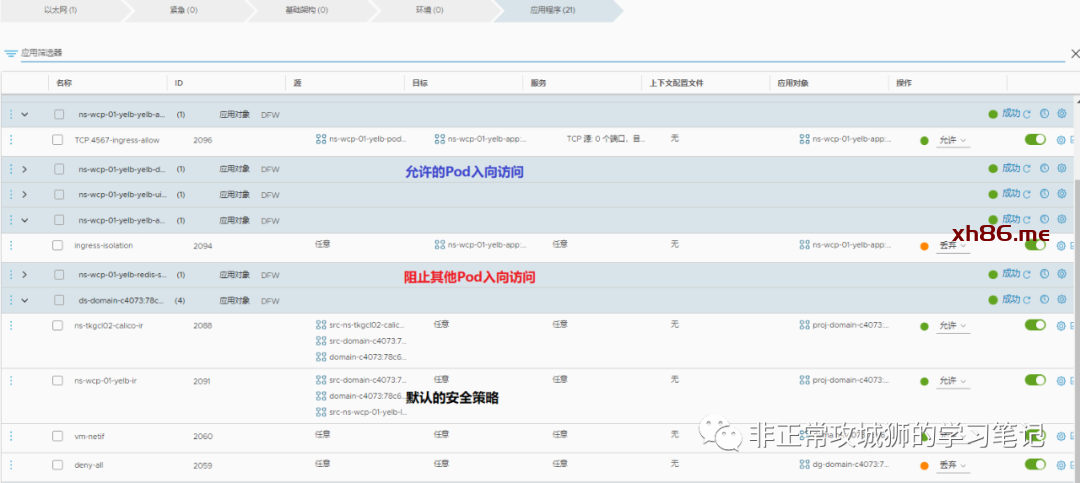The height and width of the screenshot is (483, 1080).
Task: Switch to the 以太网 (1) tab
Action: tap(61, 10)
